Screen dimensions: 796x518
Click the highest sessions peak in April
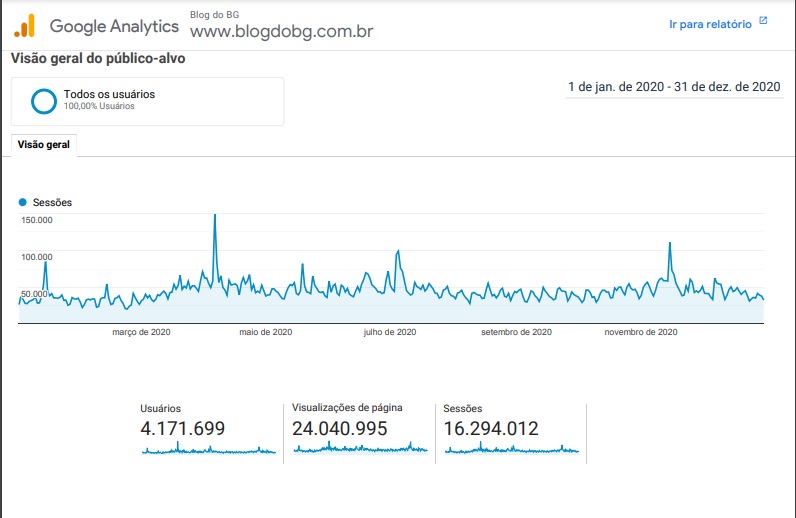(x=215, y=215)
